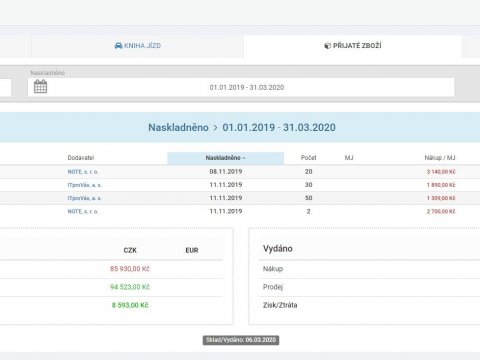Switch to the Přijaté zboží tab
The image size is (480, 360).
[x=353, y=46]
